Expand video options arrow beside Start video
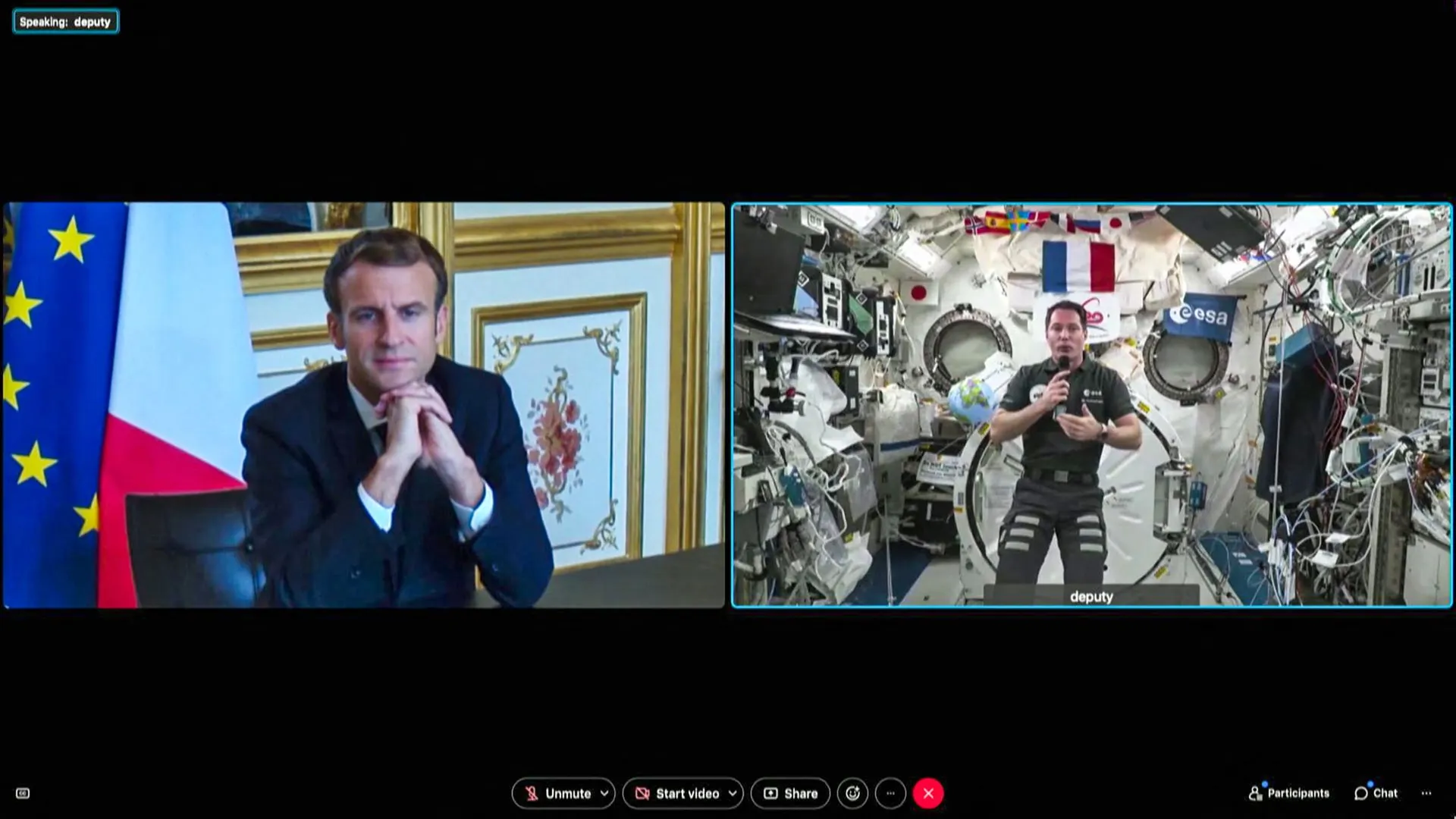 click(733, 793)
